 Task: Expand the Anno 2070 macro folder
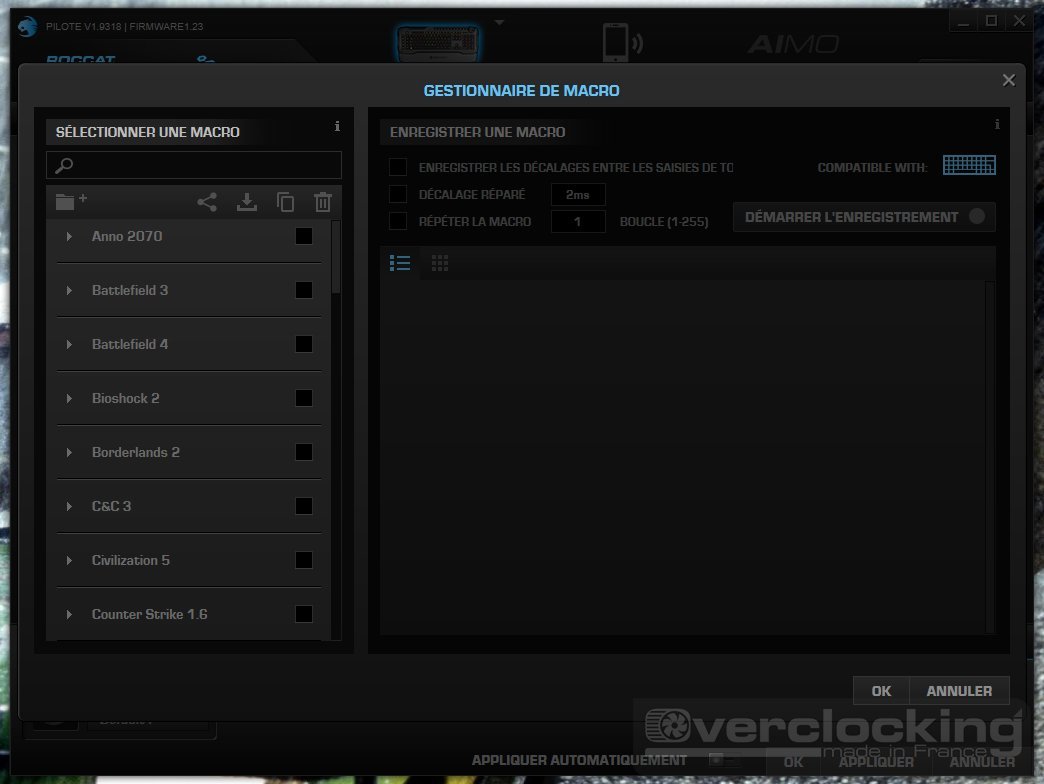[x=69, y=237]
